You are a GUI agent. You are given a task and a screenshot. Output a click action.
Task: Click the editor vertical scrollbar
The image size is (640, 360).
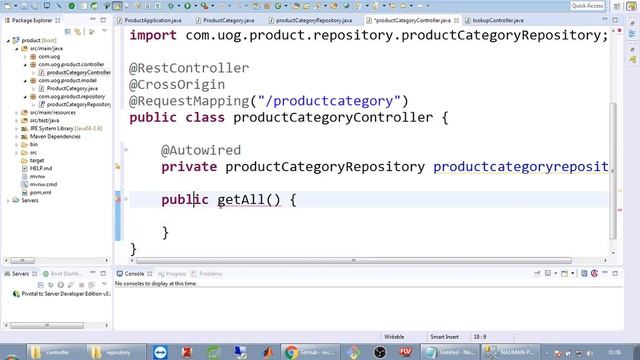[613, 171]
